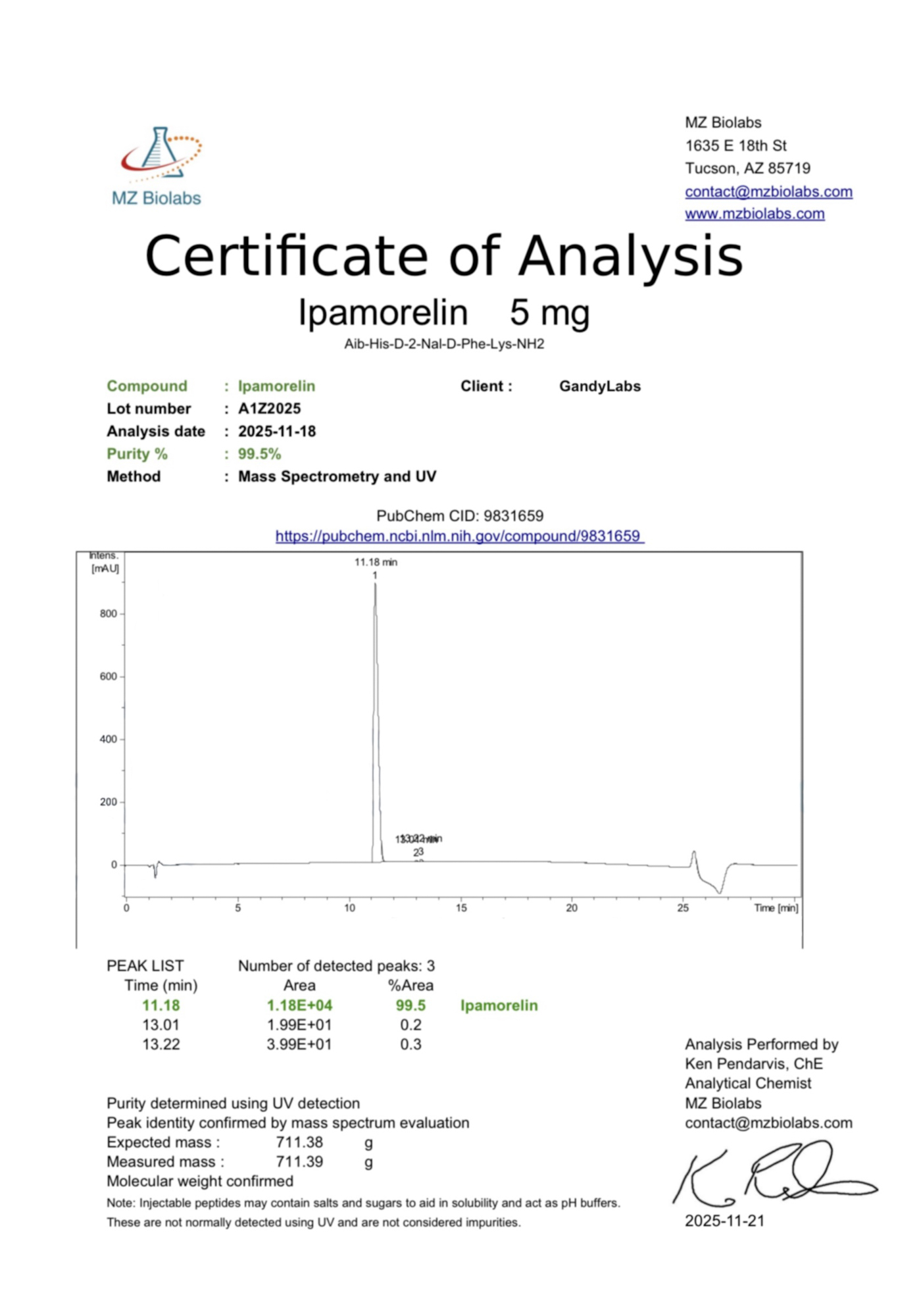Open the PubChem compound 9831659 URL
The width and height of the screenshot is (919, 1316).
pyautogui.click(x=459, y=536)
